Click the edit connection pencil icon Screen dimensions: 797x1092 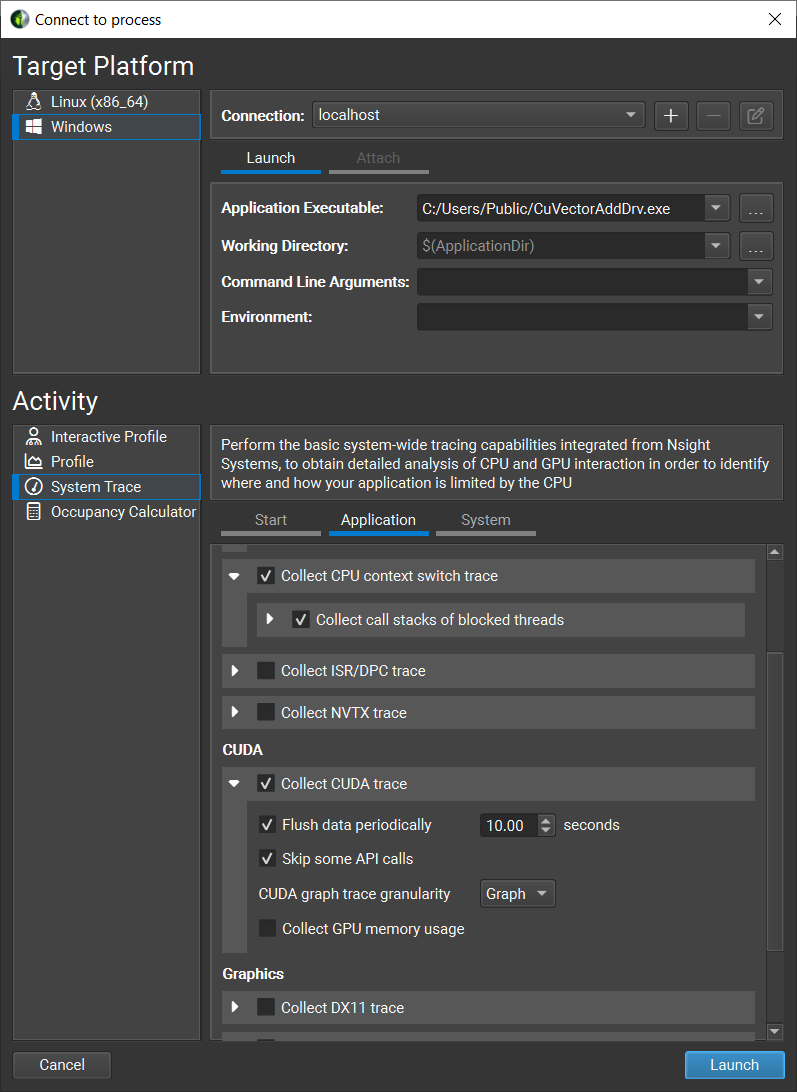[x=756, y=116]
